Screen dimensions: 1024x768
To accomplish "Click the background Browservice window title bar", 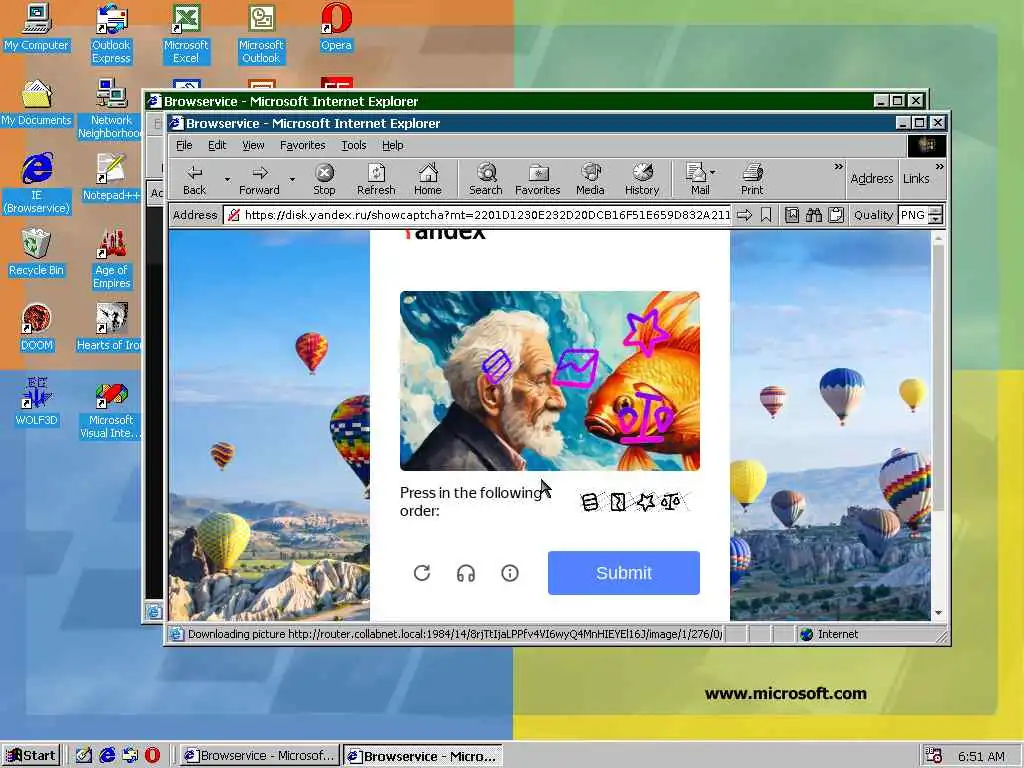I will click(509, 101).
